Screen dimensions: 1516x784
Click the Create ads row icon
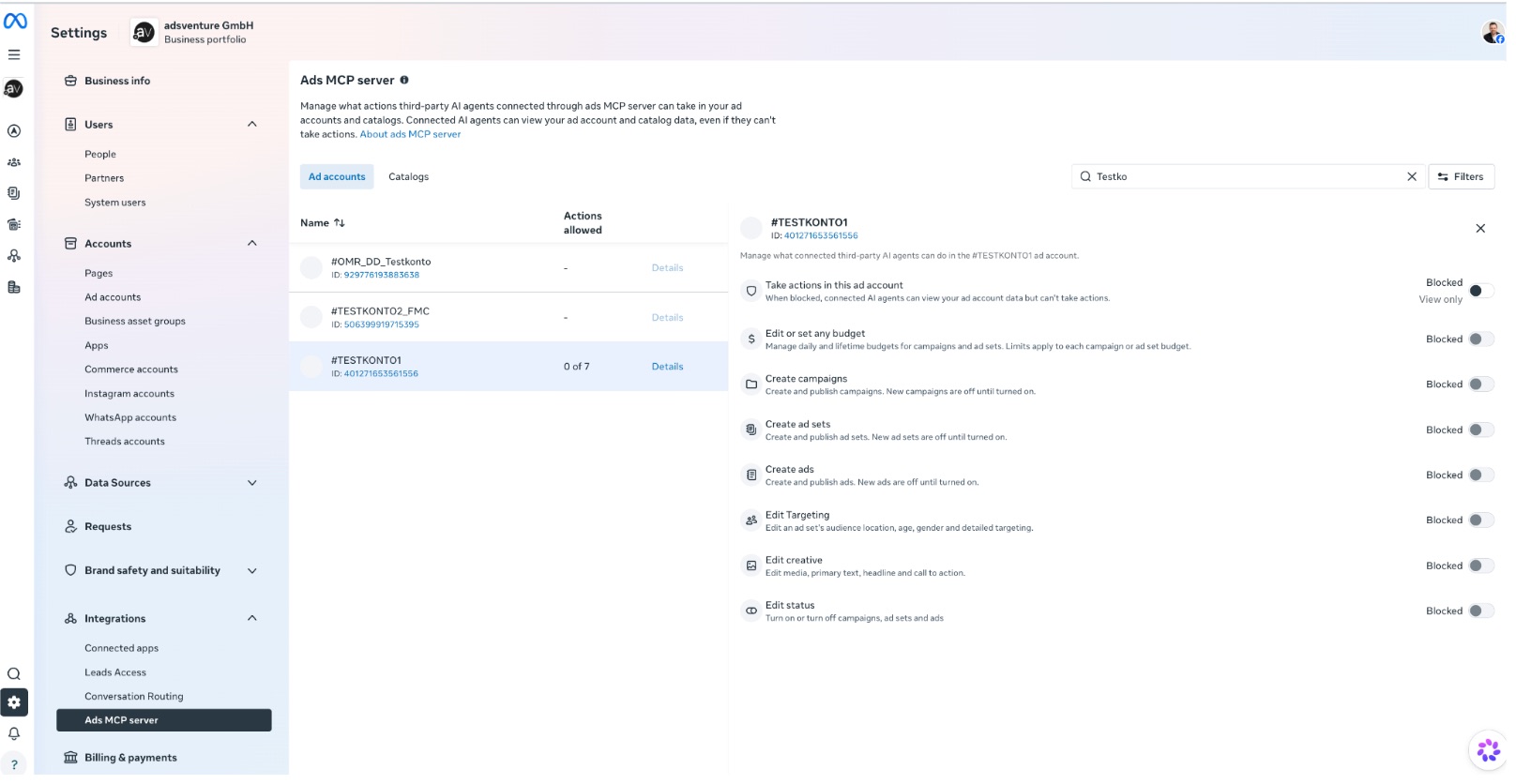pos(751,475)
